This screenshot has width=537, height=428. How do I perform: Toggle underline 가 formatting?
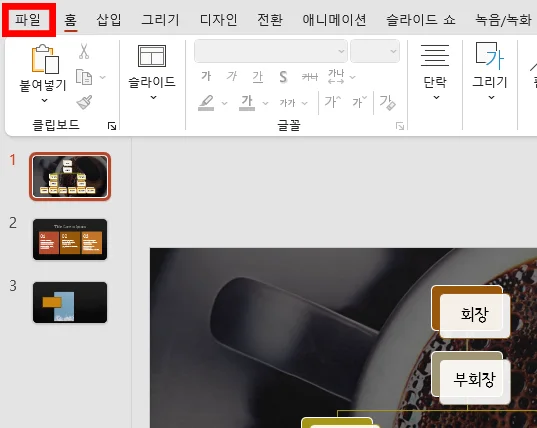[x=258, y=77]
